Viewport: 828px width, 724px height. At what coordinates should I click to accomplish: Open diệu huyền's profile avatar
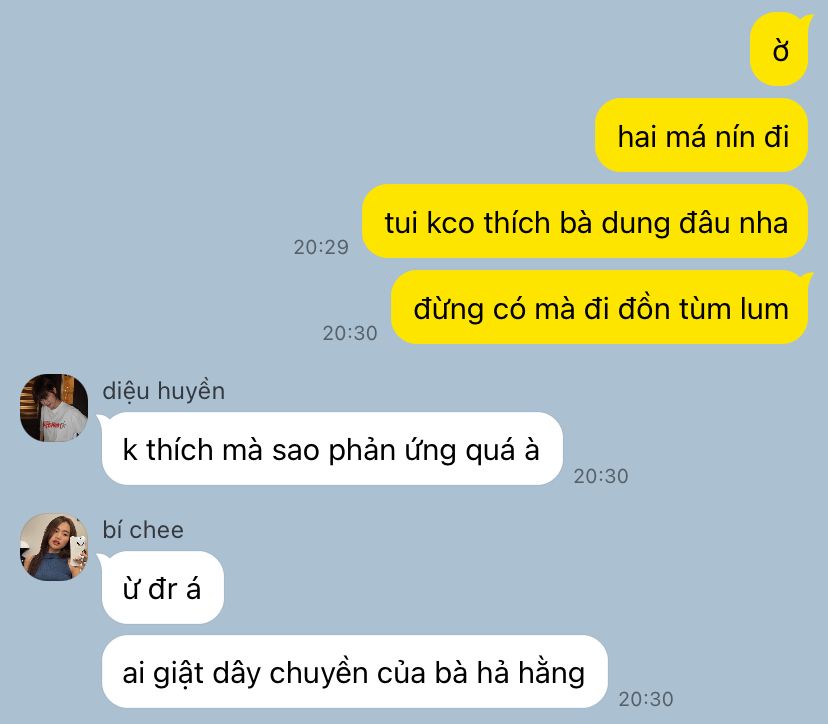tap(54, 408)
